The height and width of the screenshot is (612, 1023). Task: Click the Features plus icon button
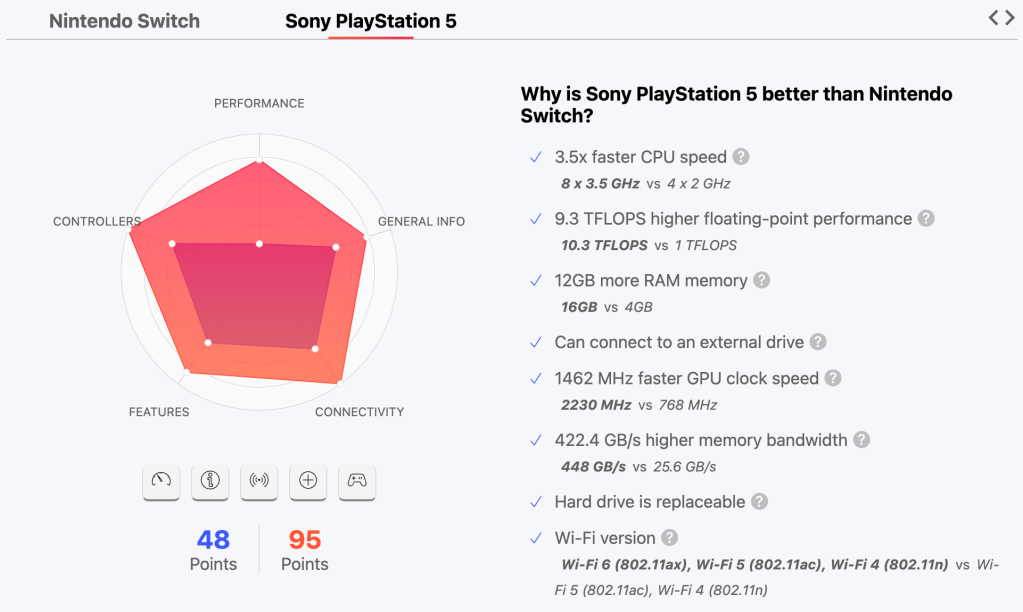(308, 481)
